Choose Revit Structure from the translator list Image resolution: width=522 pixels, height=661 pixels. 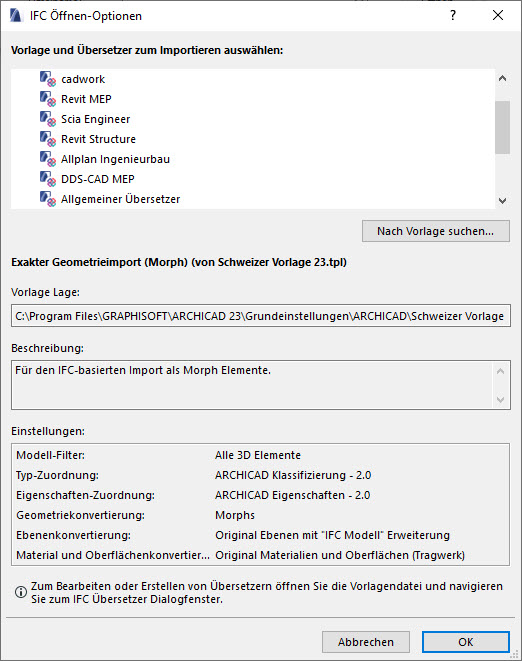pyautogui.click(x=99, y=139)
